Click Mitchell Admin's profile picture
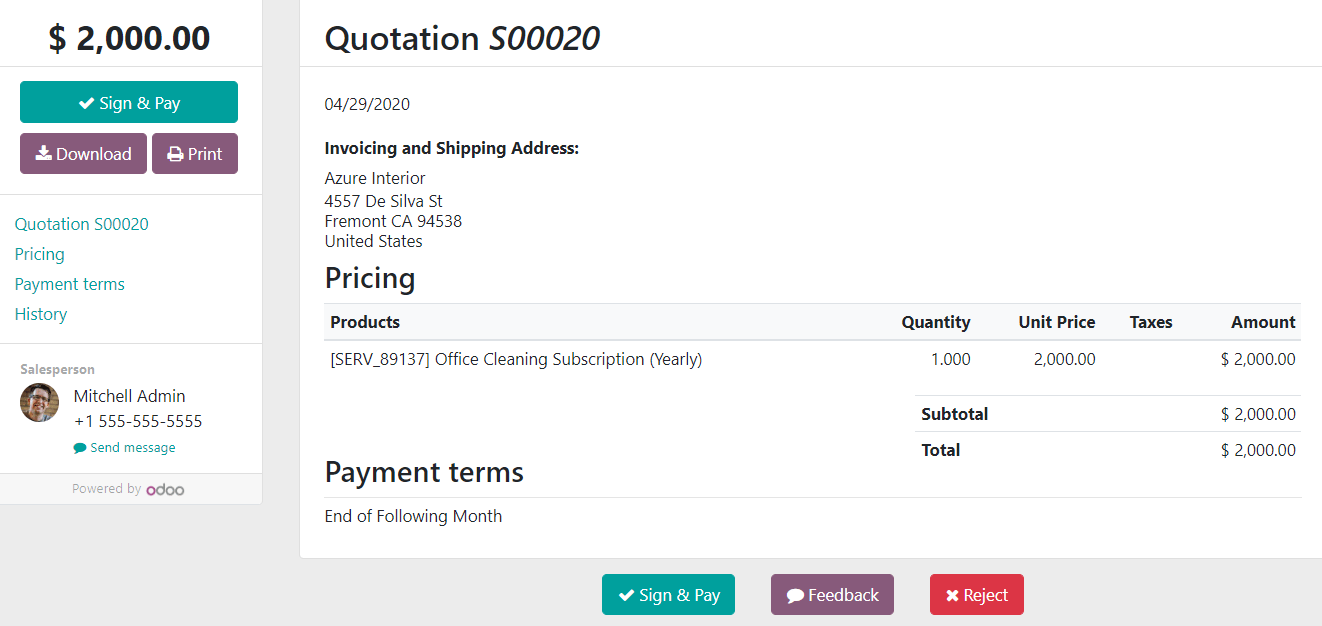 point(39,402)
